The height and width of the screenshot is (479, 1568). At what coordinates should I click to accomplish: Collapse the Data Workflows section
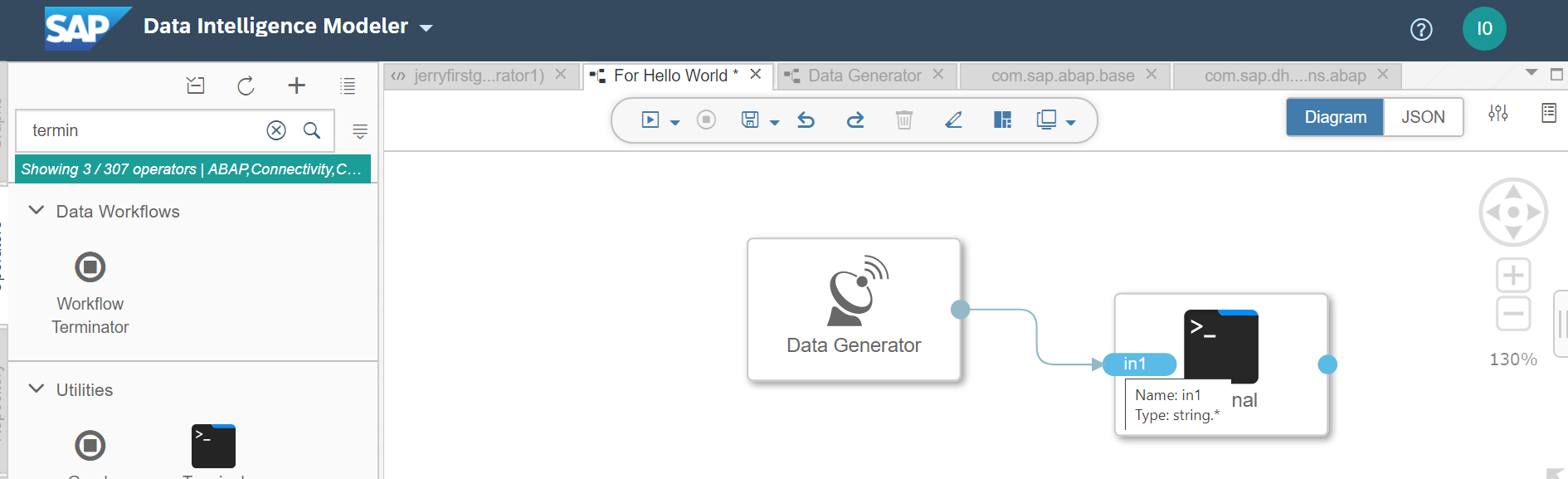[36, 211]
